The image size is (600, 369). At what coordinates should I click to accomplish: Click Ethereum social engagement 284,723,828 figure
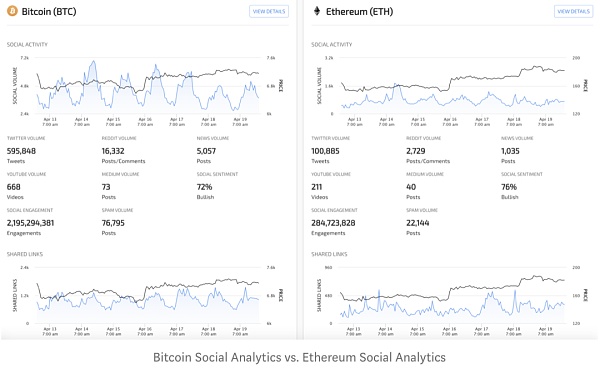pos(333,223)
